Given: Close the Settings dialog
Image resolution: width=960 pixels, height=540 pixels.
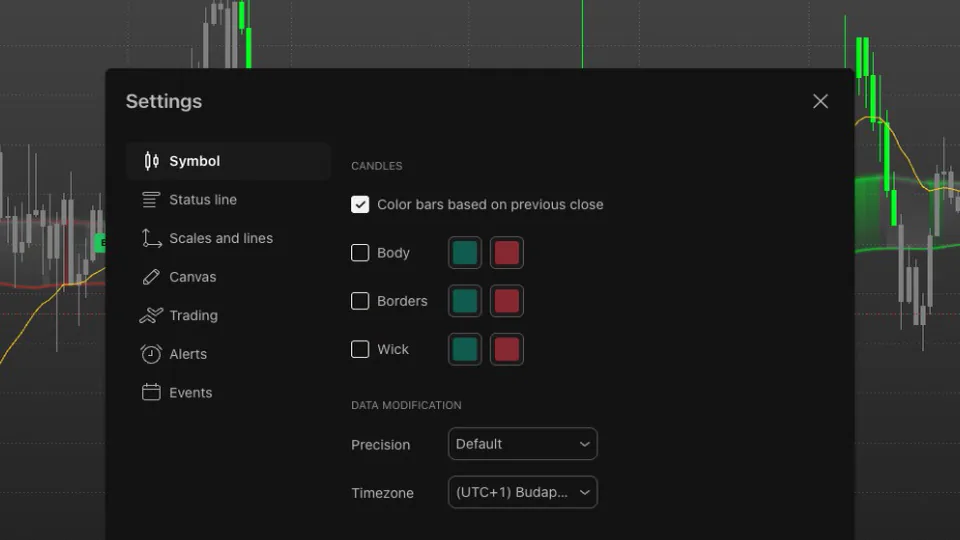Looking at the screenshot, I should coord(820,101).
